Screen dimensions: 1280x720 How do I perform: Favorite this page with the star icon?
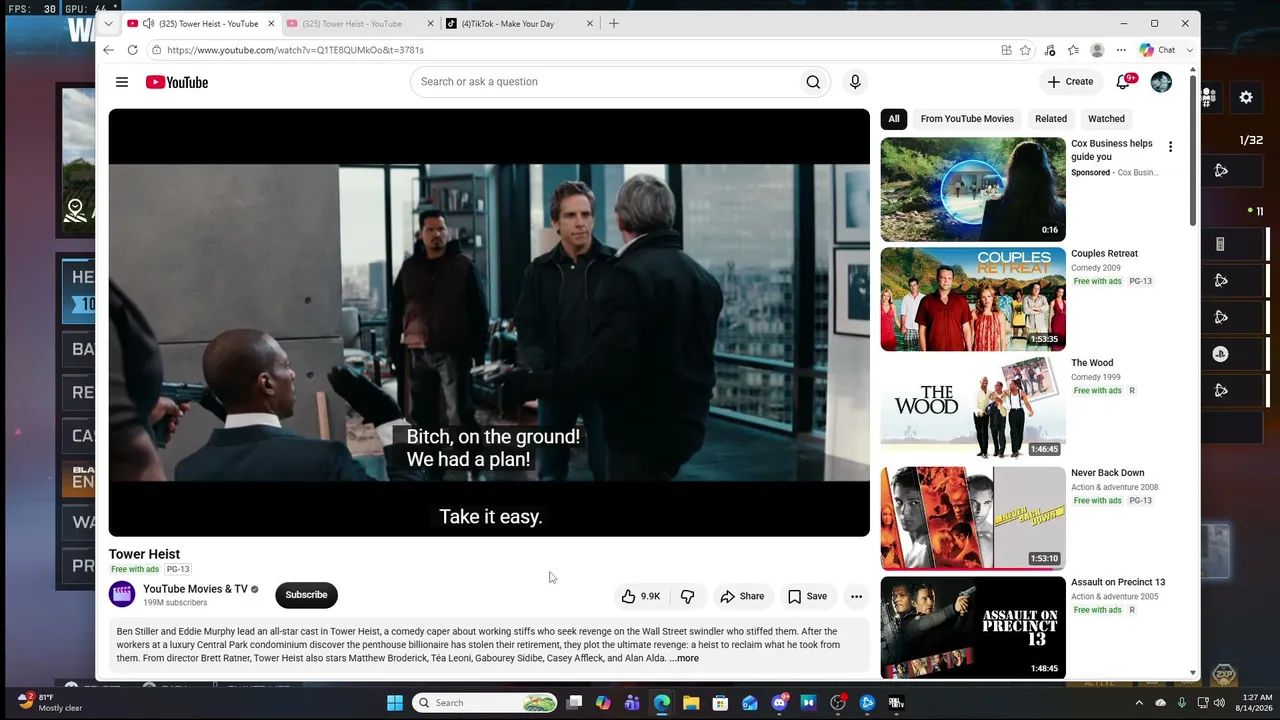pyautogui.click(x=1025, y=50)
